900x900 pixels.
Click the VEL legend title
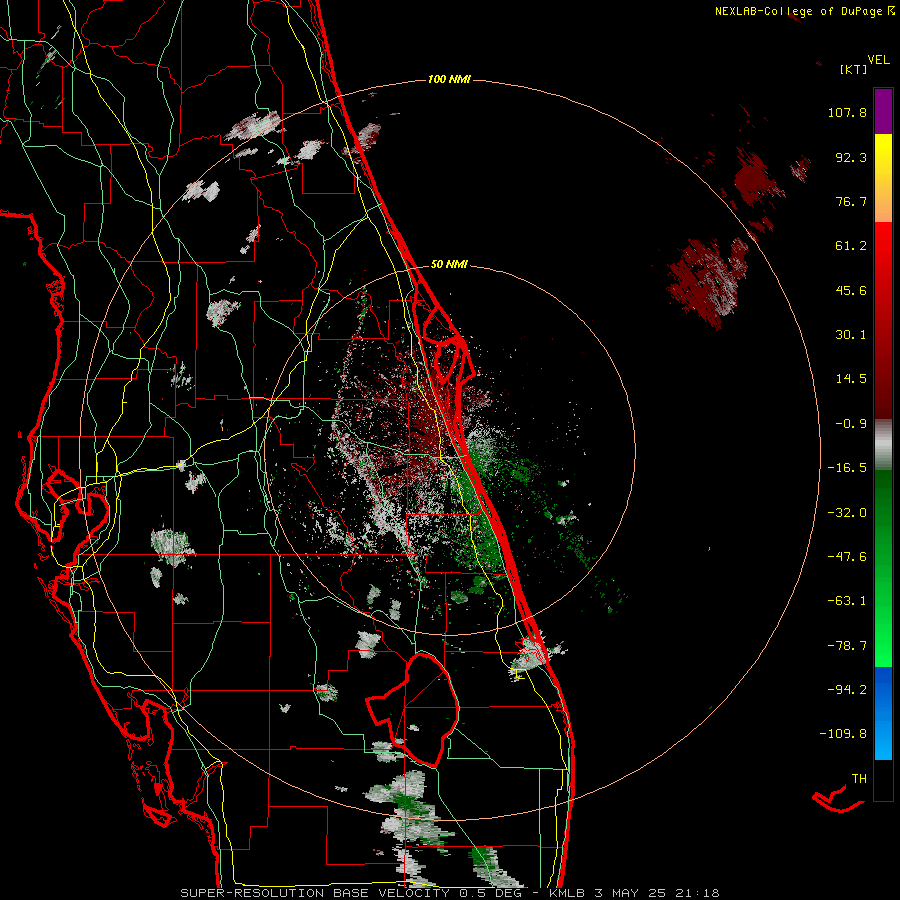(x=878, y=59)
